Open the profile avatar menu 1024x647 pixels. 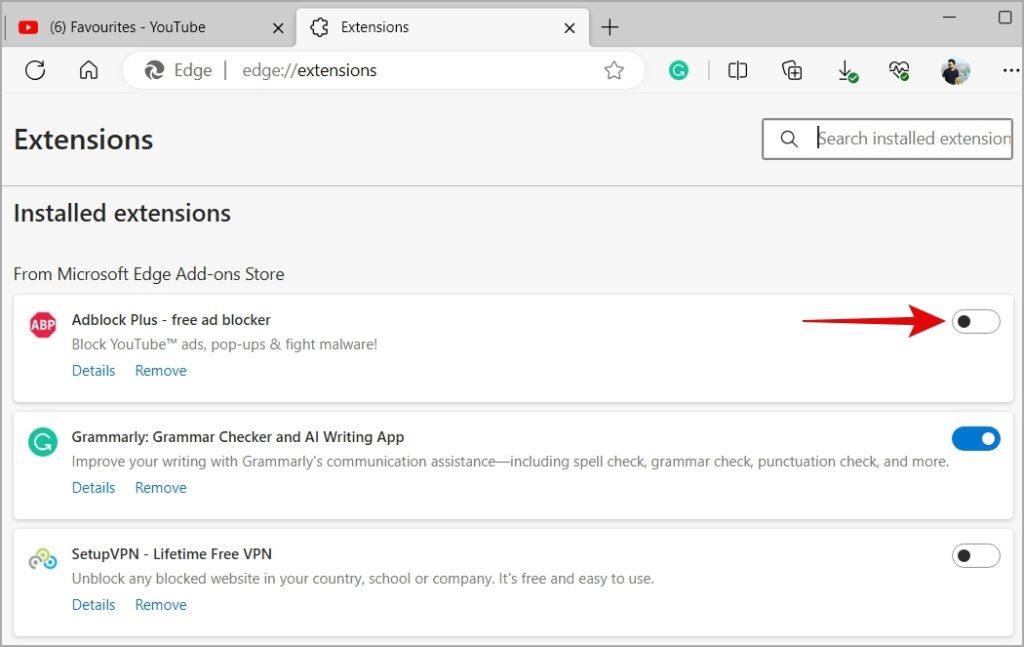(x=955, y=71)
